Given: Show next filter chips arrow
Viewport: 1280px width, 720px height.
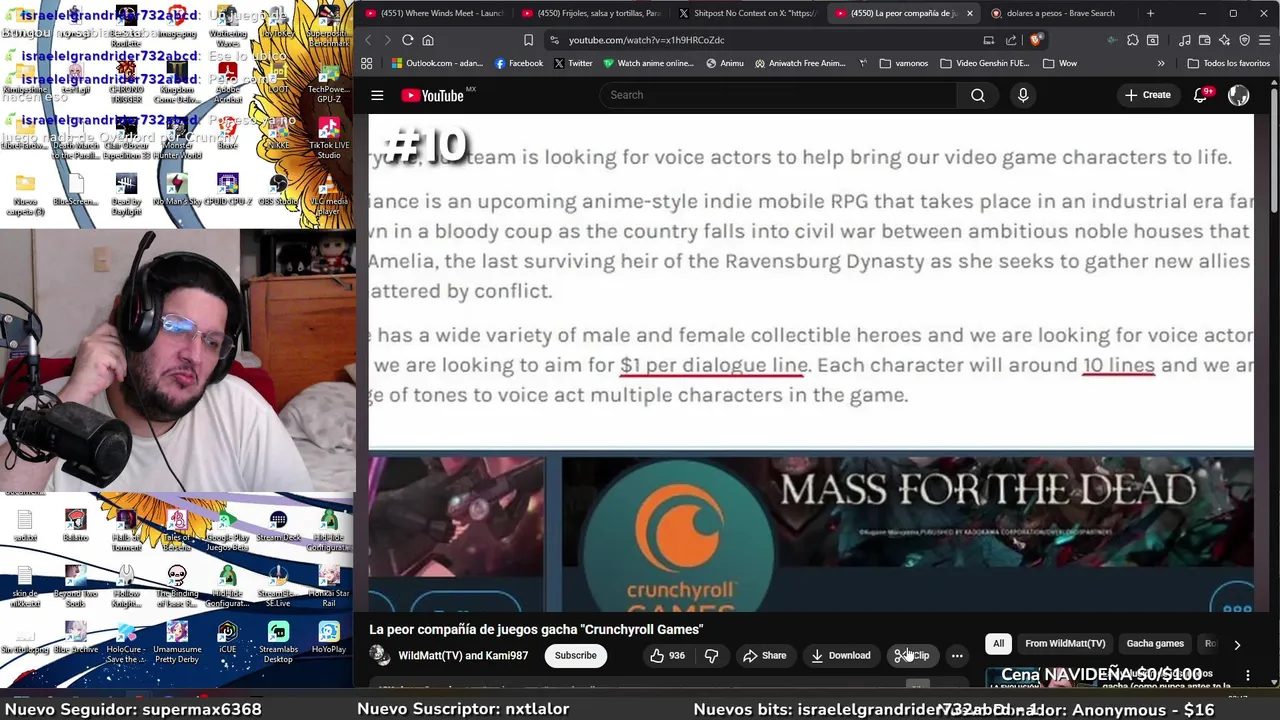Looking at the screenshot, I should [1237, 645].
